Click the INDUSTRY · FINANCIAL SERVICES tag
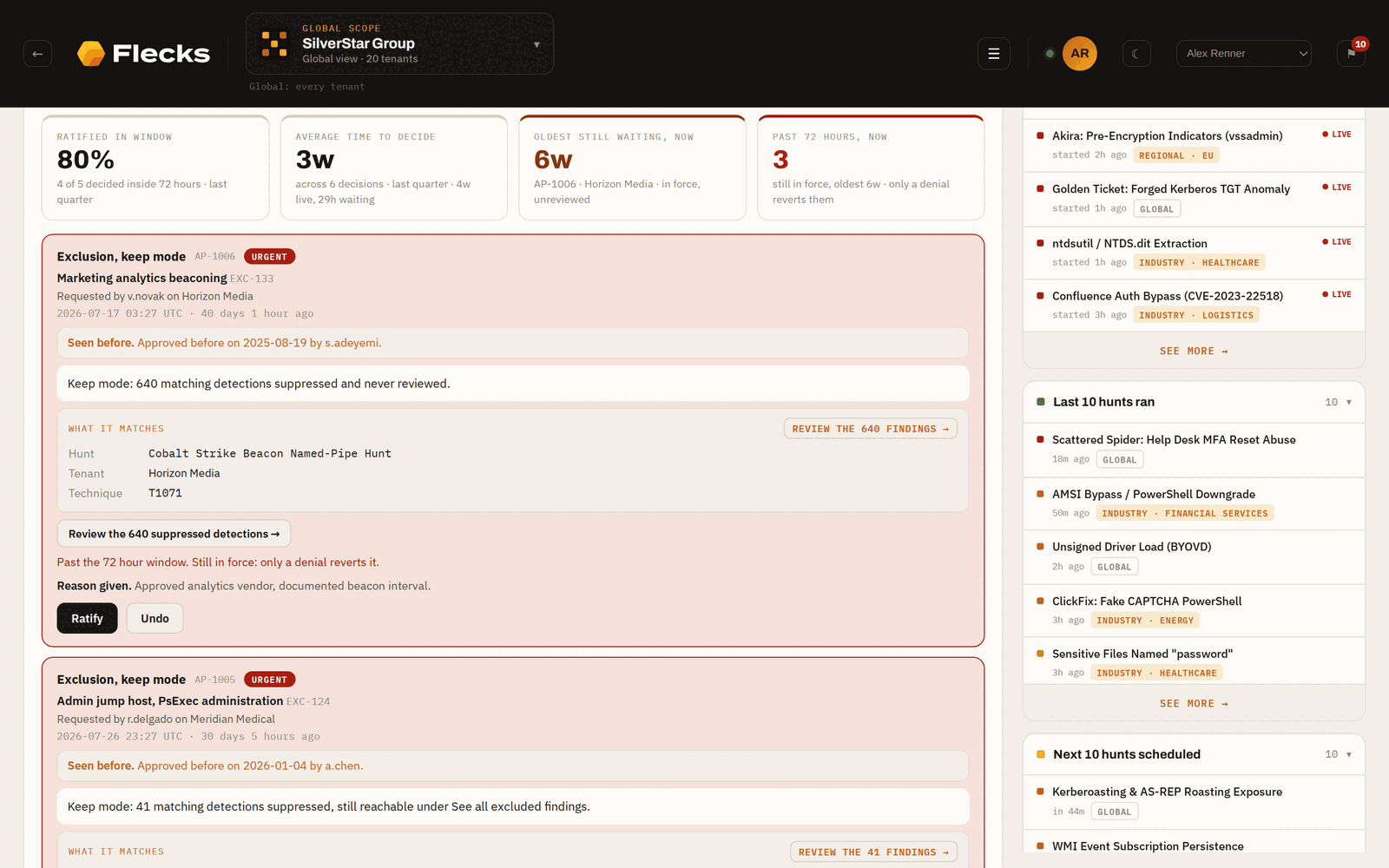Viewport: 1389px width, 868px height. (x=1185, y=514)
